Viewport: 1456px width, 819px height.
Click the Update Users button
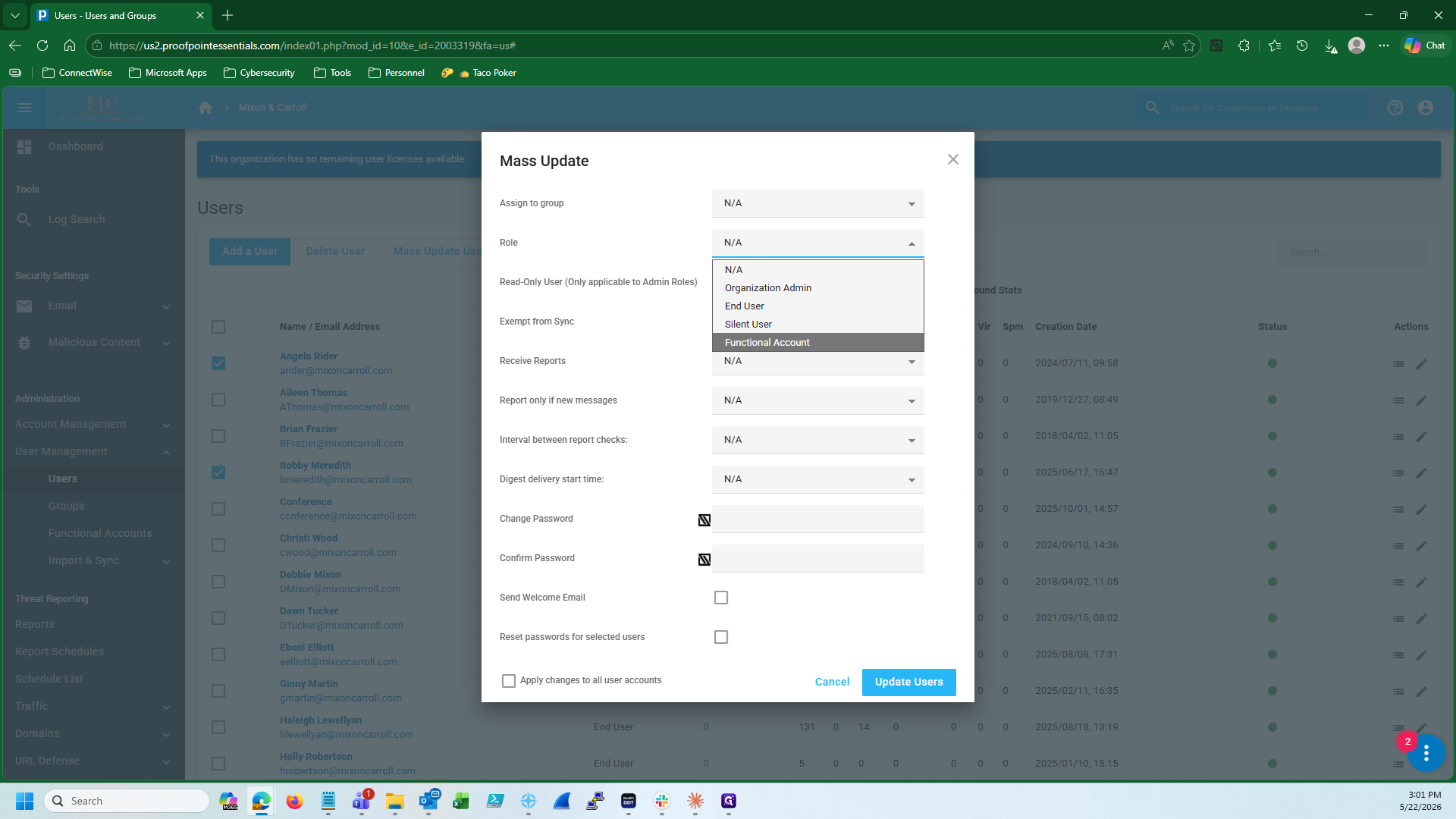(x=908, y=682)
